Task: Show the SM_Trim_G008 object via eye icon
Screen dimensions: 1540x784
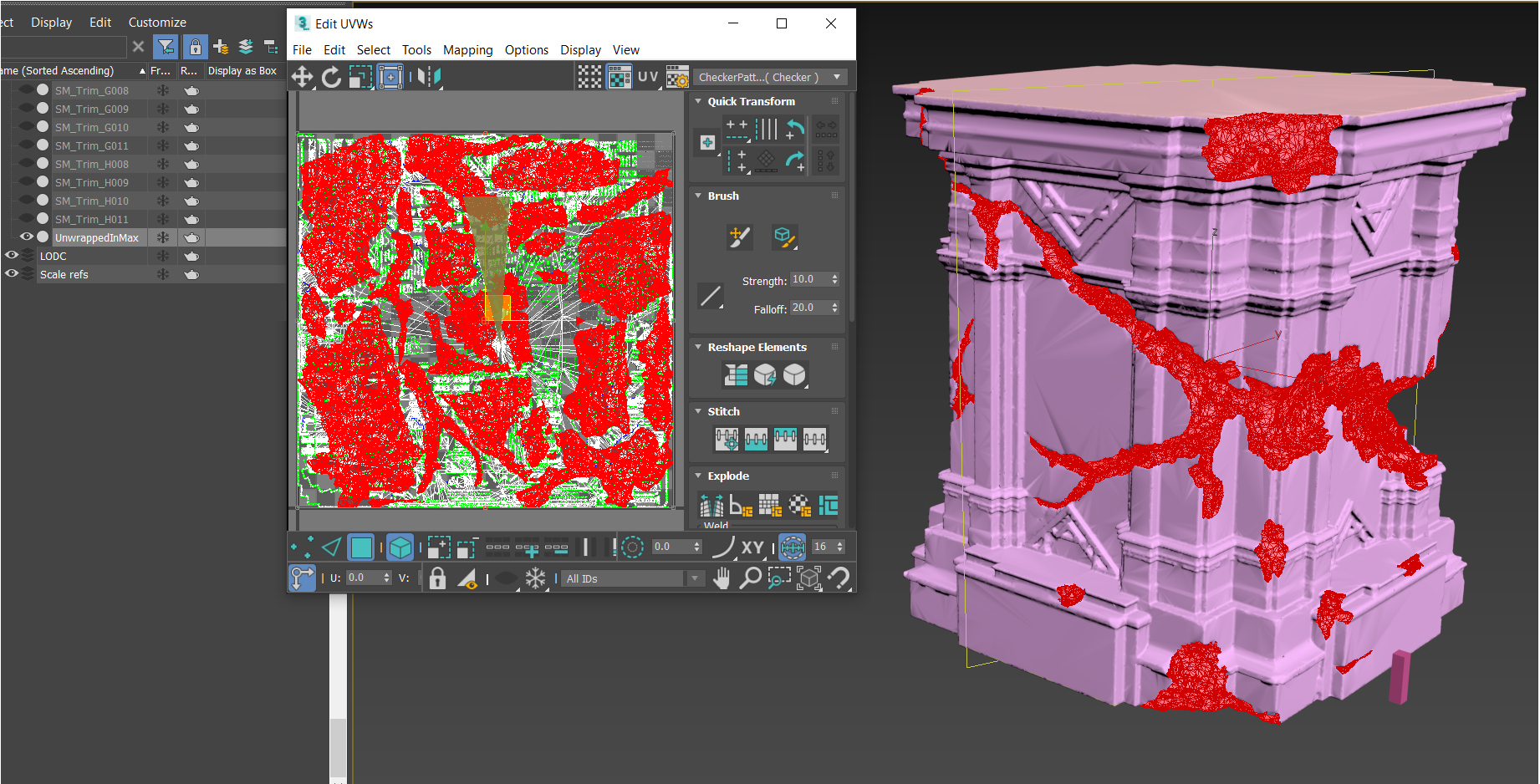Action: pyautogui.click(x=26, y=90)
